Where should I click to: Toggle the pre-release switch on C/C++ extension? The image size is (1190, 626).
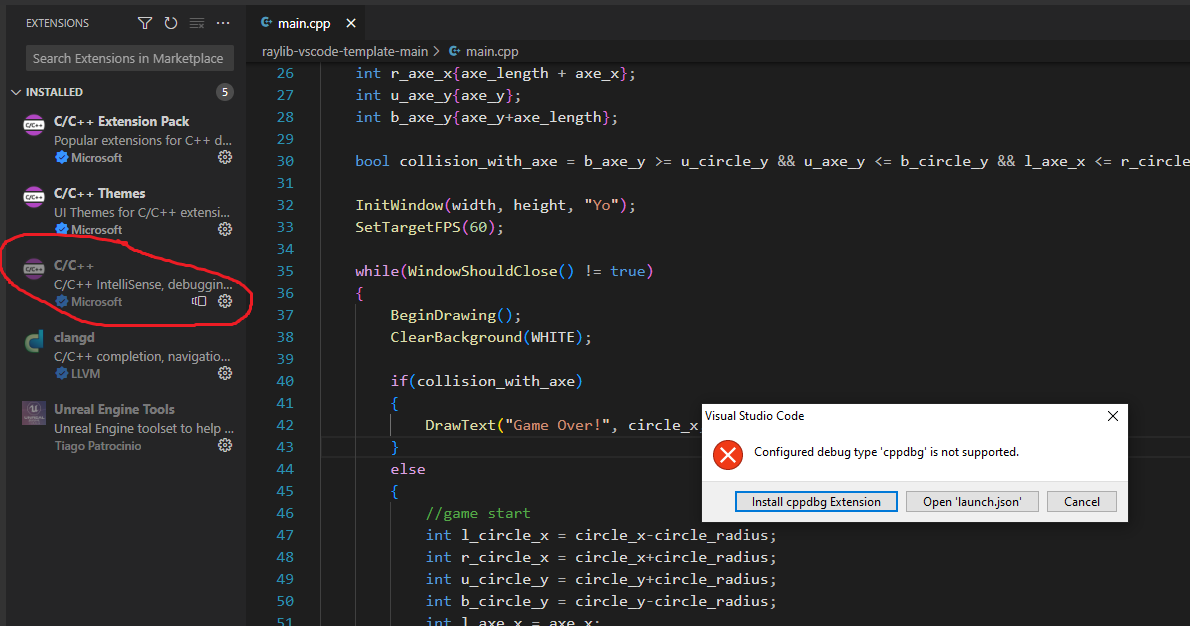coord(199,301)
